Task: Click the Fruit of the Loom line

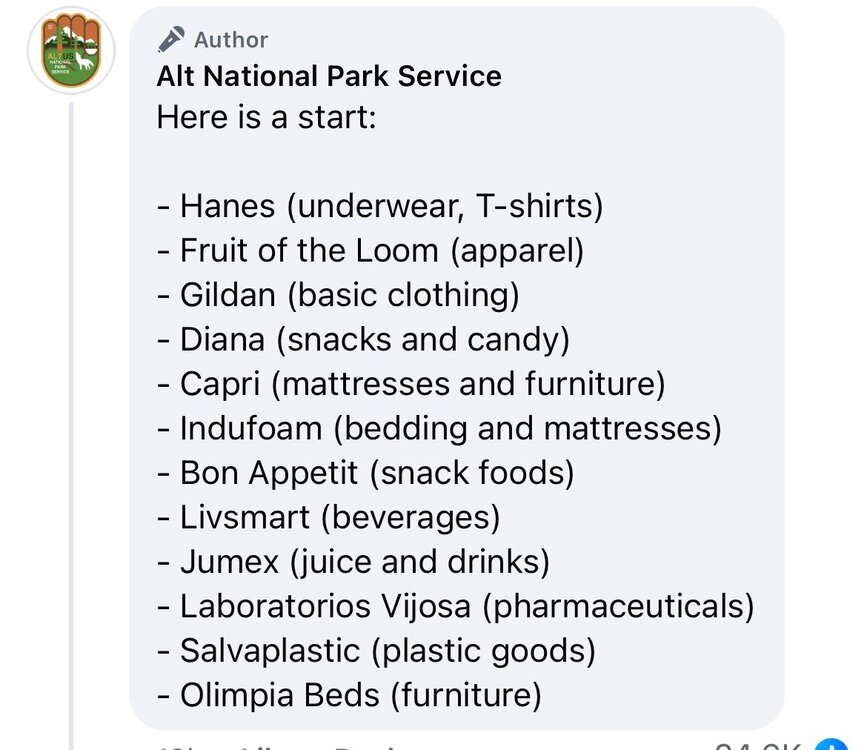Action: [370, 250]
